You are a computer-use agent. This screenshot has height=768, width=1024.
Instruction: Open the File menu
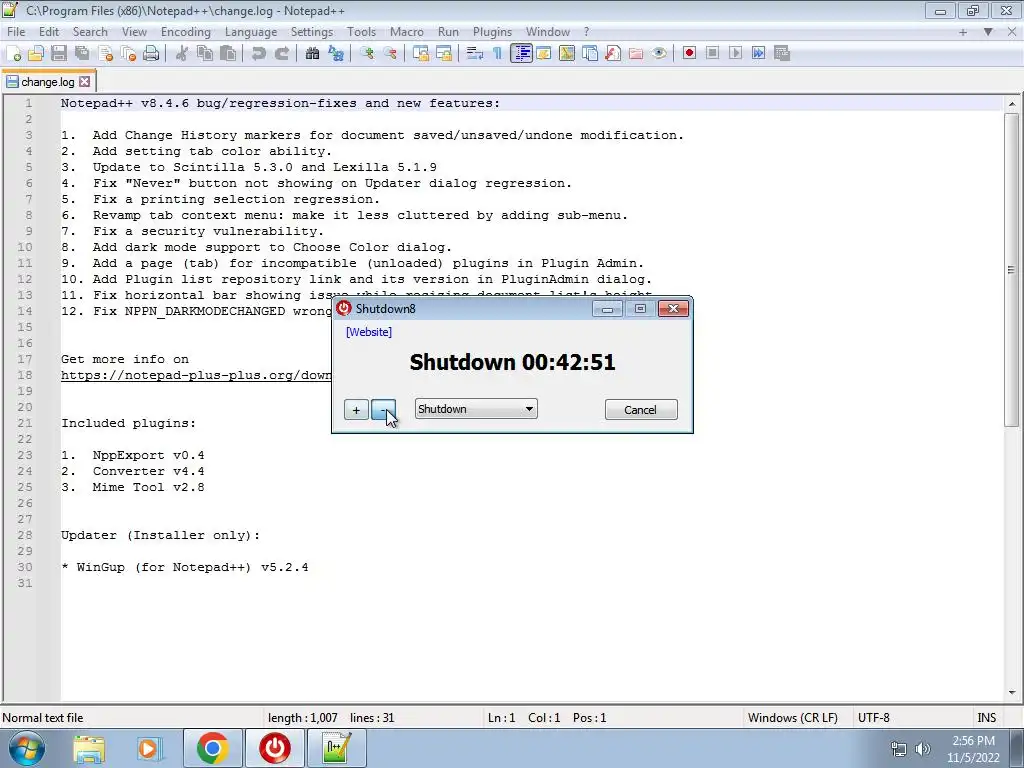[x=16, y=31]
